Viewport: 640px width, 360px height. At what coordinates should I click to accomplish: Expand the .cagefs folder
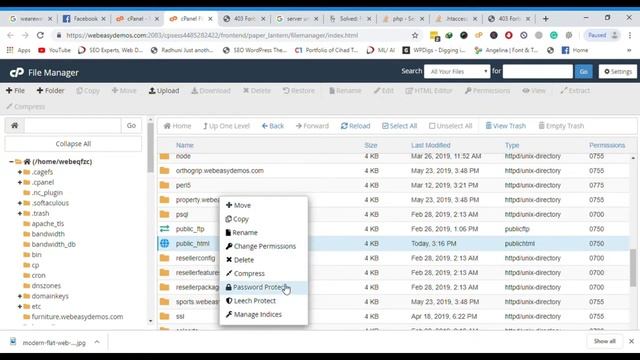20,172
